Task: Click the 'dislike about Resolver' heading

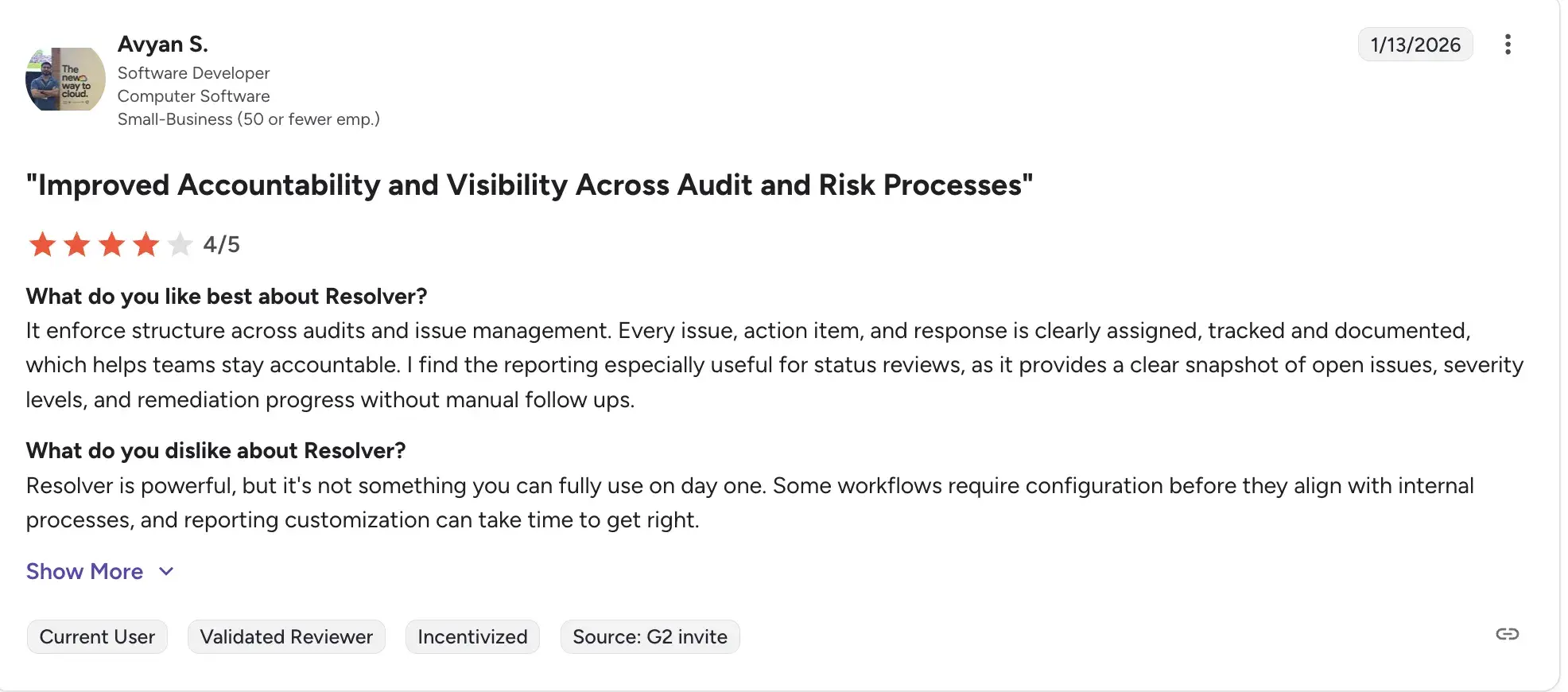Action: coord(215,450)
